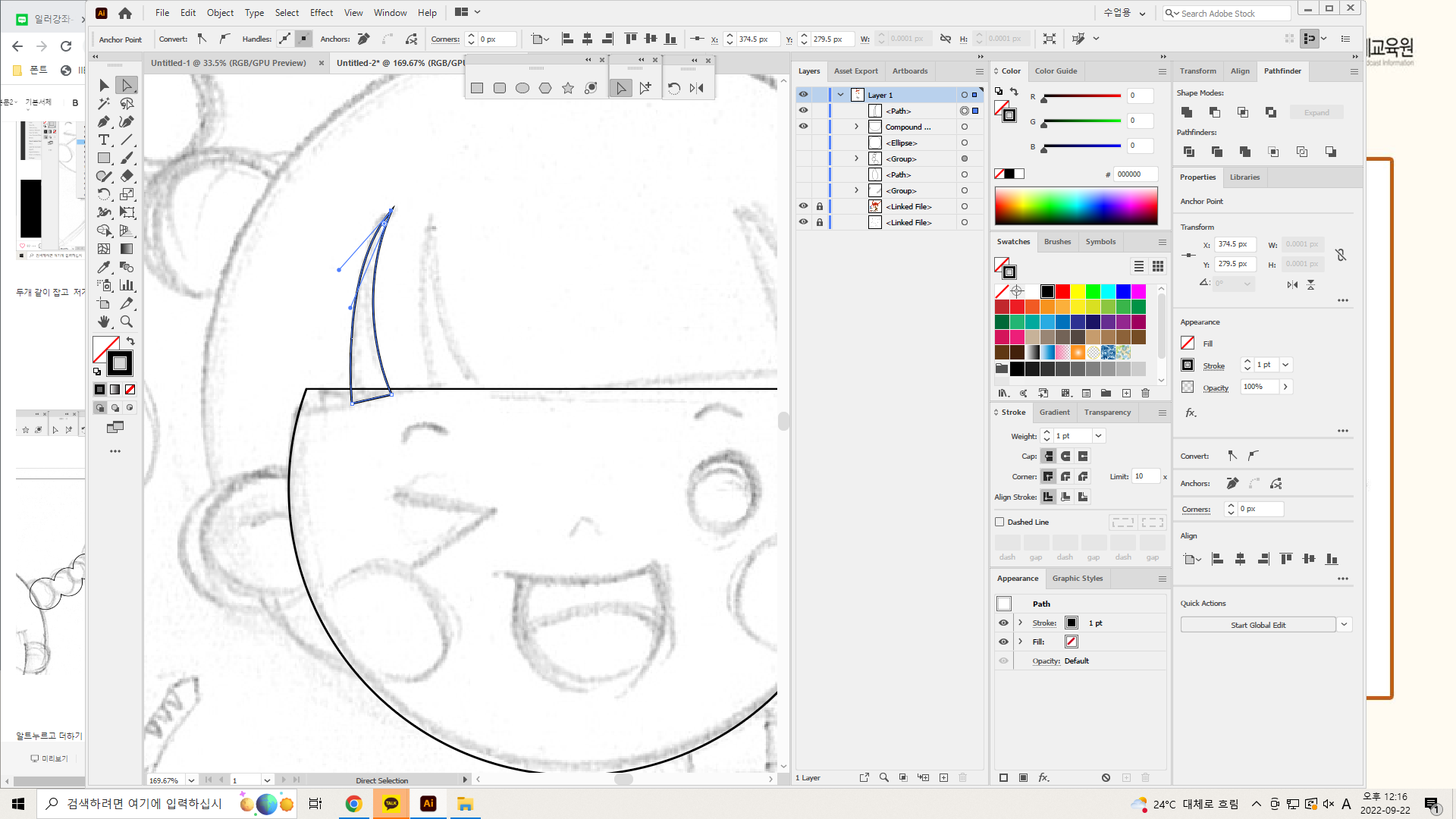Click the Divide pathfinder icon
The image size is (1456, 819).
[1188, 152]
